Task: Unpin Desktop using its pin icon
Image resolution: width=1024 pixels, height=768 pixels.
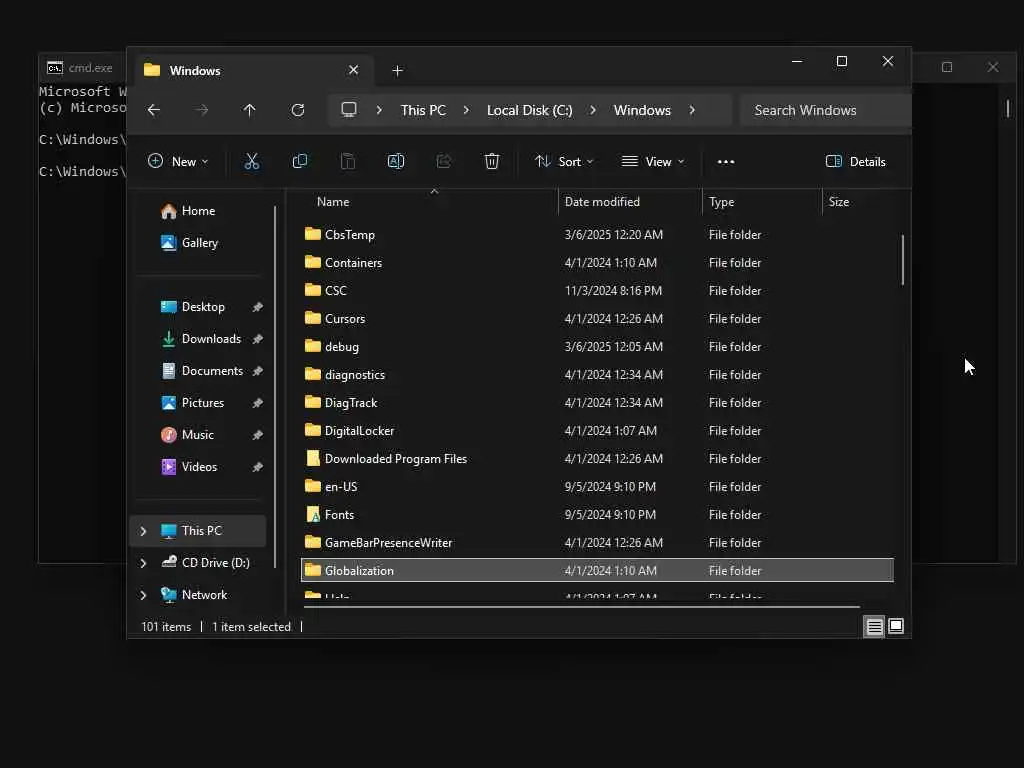Action: click(258, 307)
